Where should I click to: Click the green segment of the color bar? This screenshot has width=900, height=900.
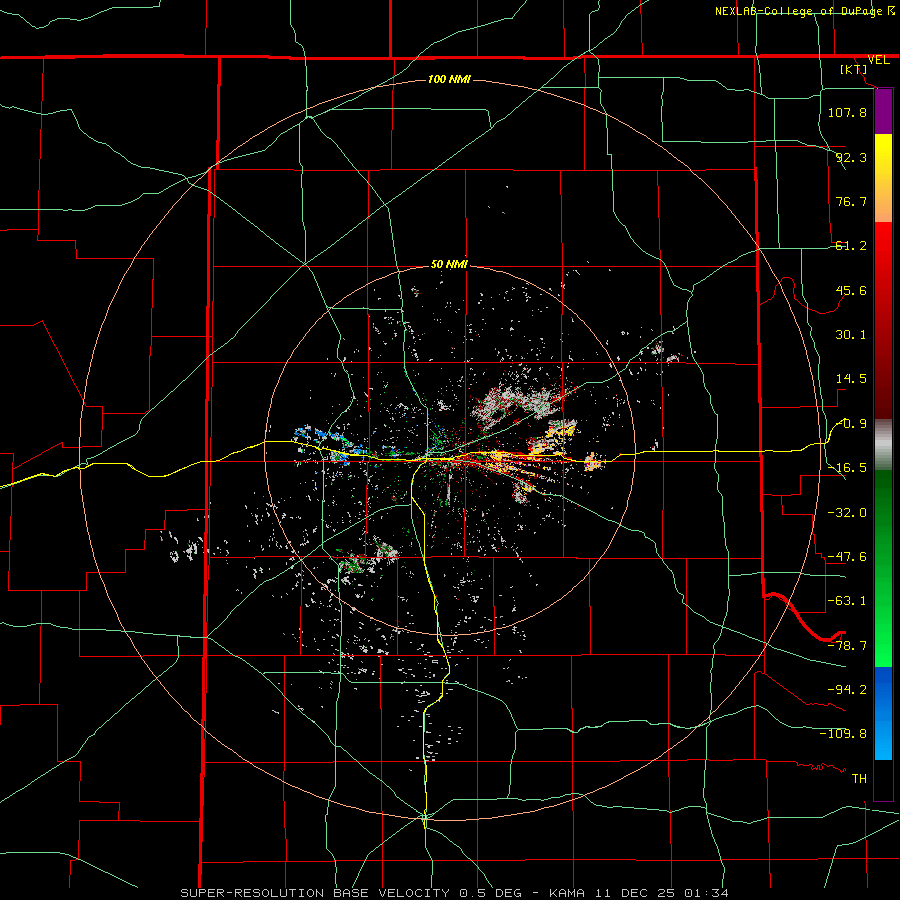pos(883,568)
